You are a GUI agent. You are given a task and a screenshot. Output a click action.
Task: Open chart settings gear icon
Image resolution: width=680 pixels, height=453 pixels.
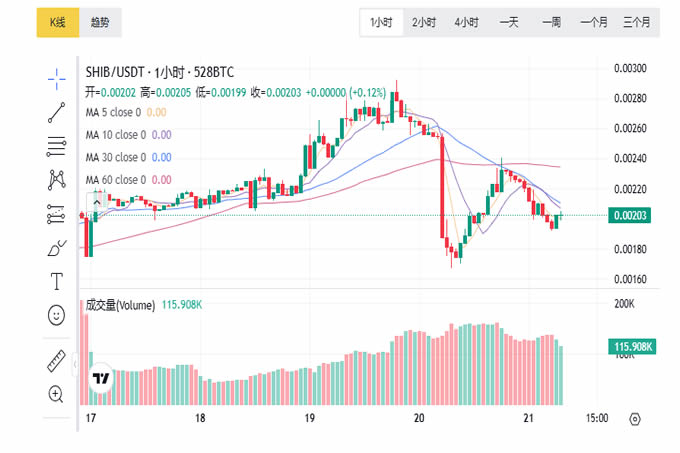click(x=635, y=419)
